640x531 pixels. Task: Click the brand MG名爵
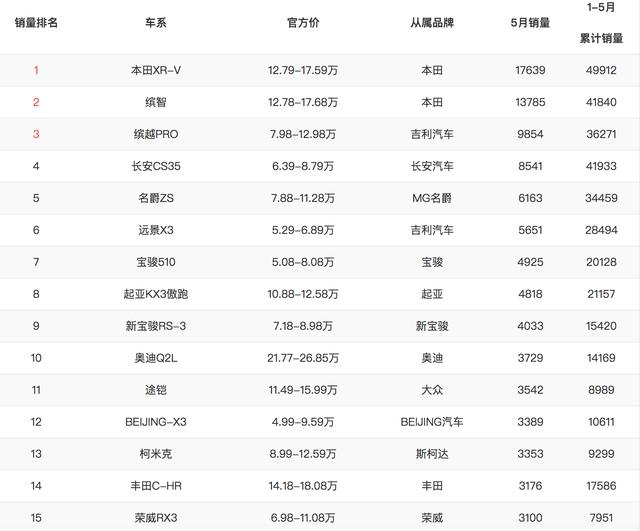432,198
